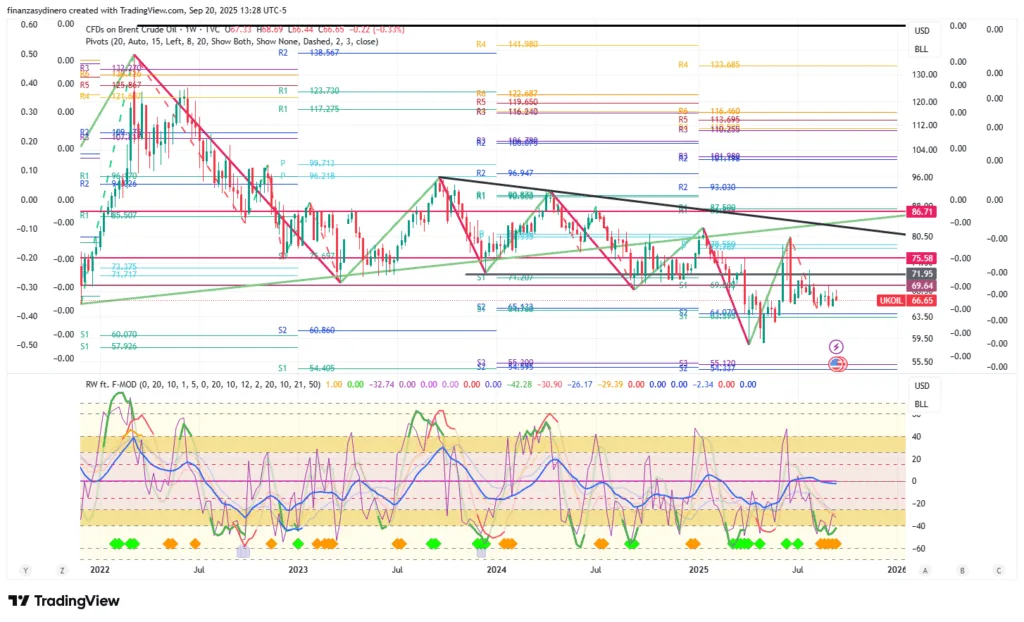Click the 2023 label on time axis

(298, 570)
